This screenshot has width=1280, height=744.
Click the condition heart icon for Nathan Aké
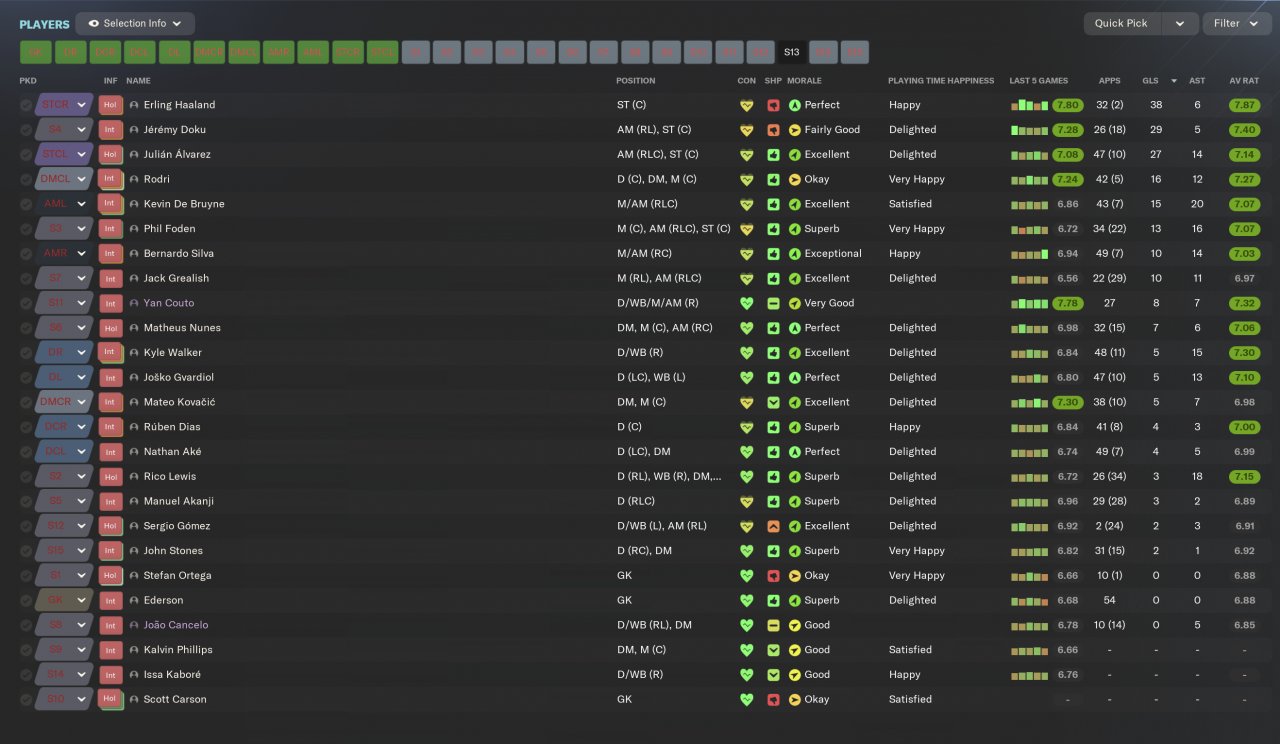746,452
